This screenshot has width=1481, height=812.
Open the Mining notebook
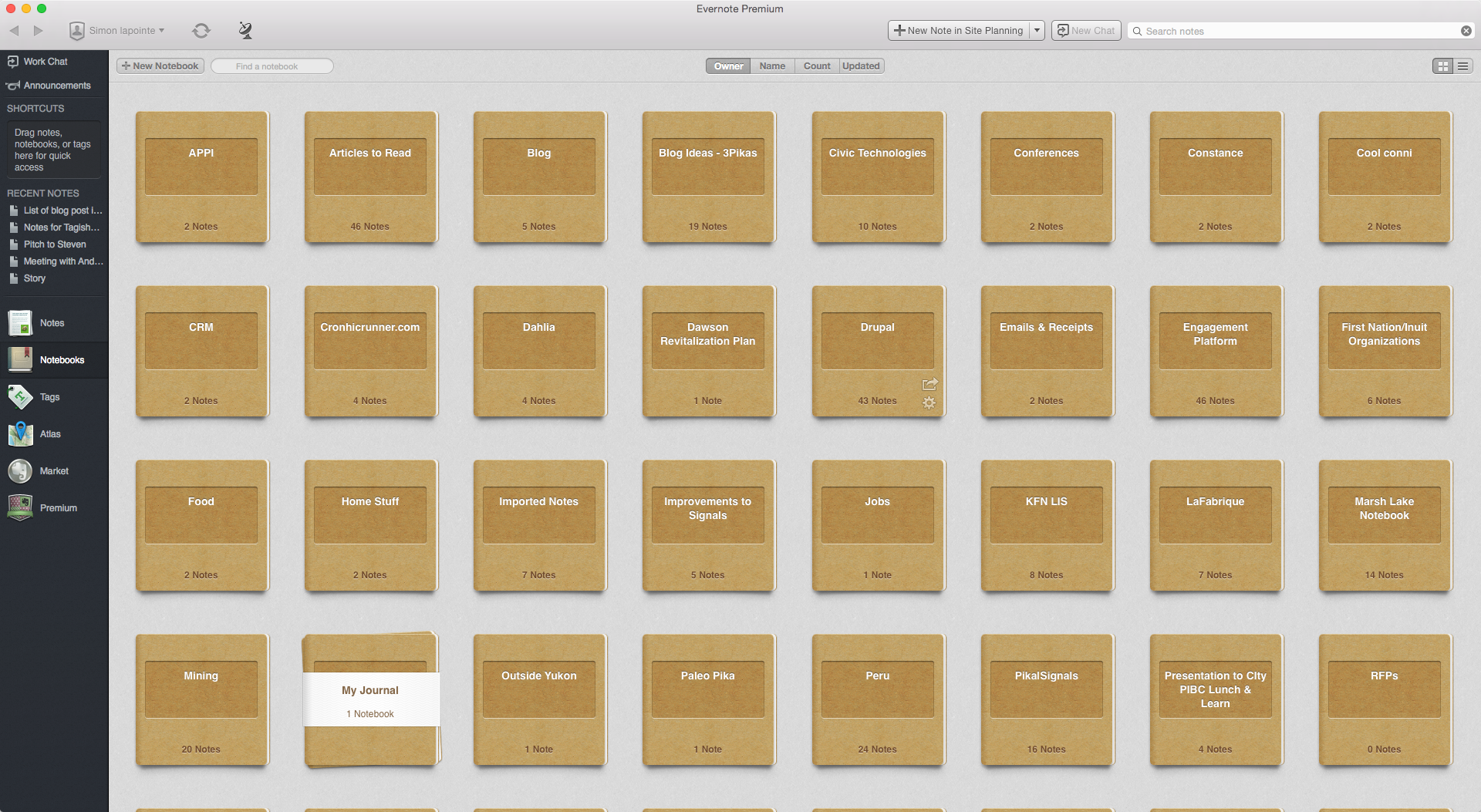(x=201, y=700)
